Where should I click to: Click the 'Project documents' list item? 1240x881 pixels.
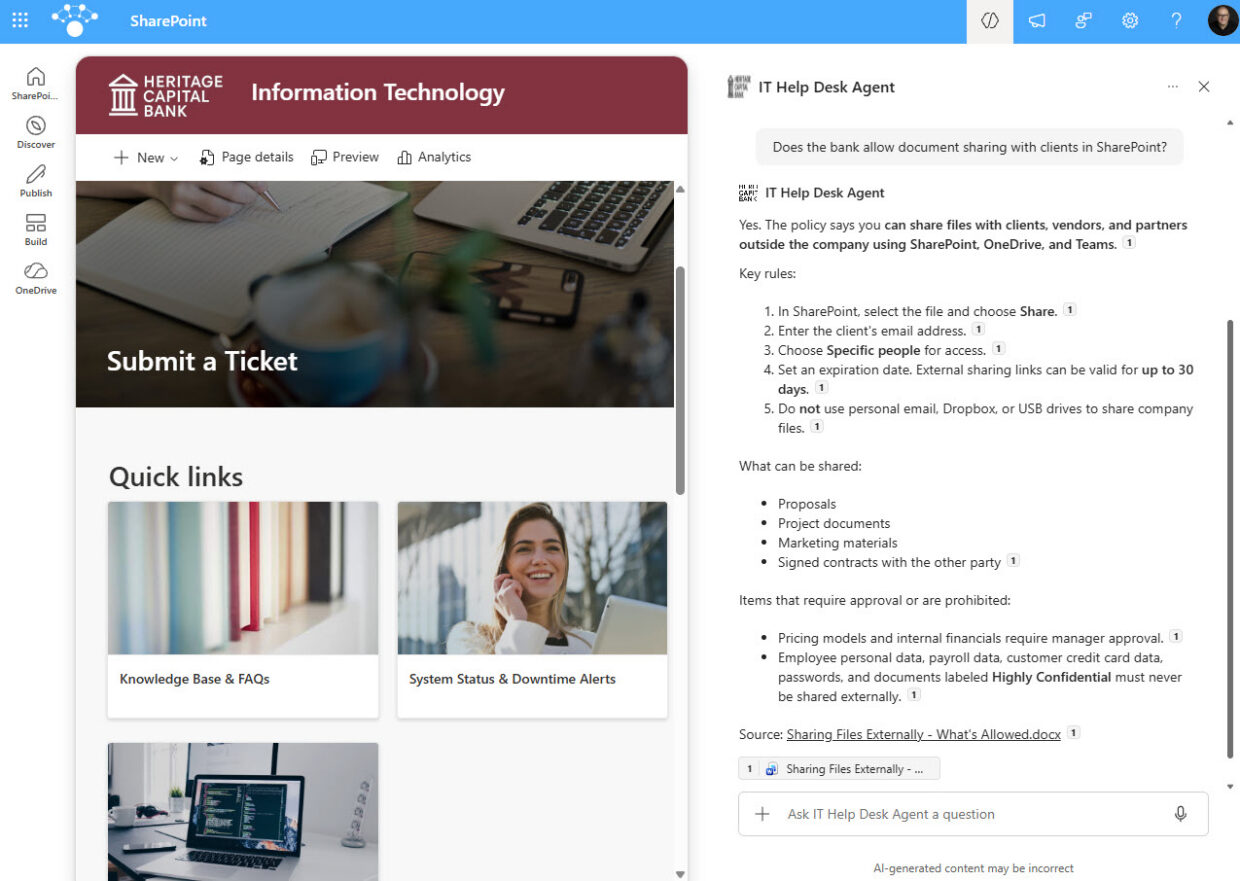click(x=834, y=523)
